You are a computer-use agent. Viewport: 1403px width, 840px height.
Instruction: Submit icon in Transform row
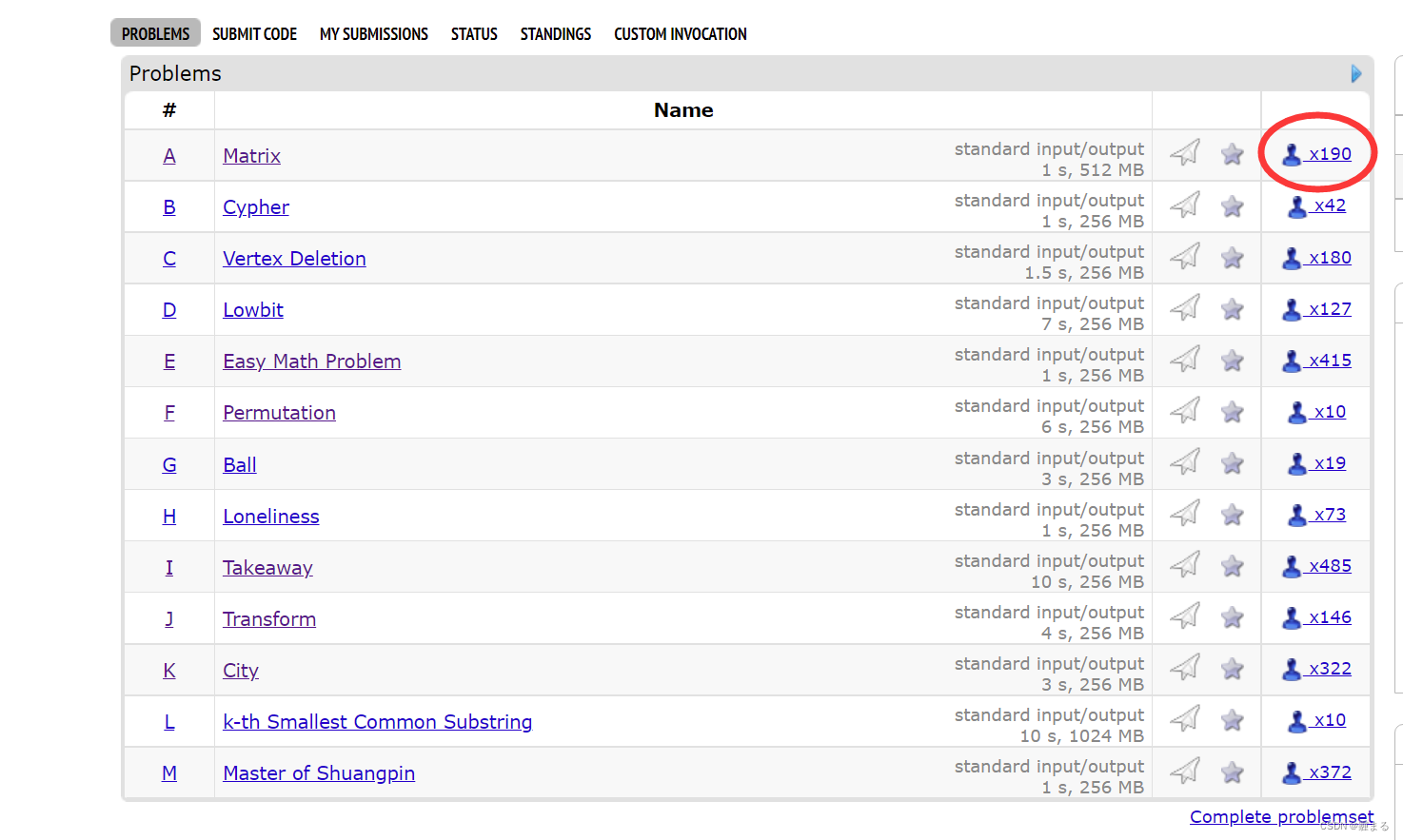pos(1185,616)
